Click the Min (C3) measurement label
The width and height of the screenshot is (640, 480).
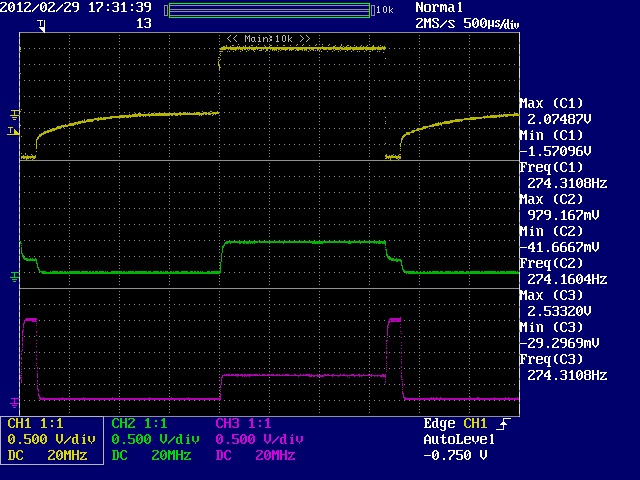point(551,327)
